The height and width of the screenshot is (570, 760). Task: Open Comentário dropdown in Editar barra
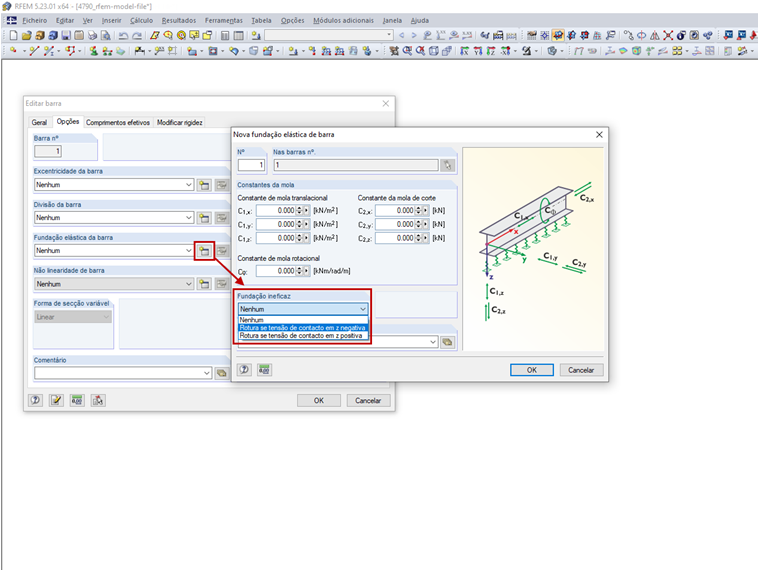[x=206, y=373]
